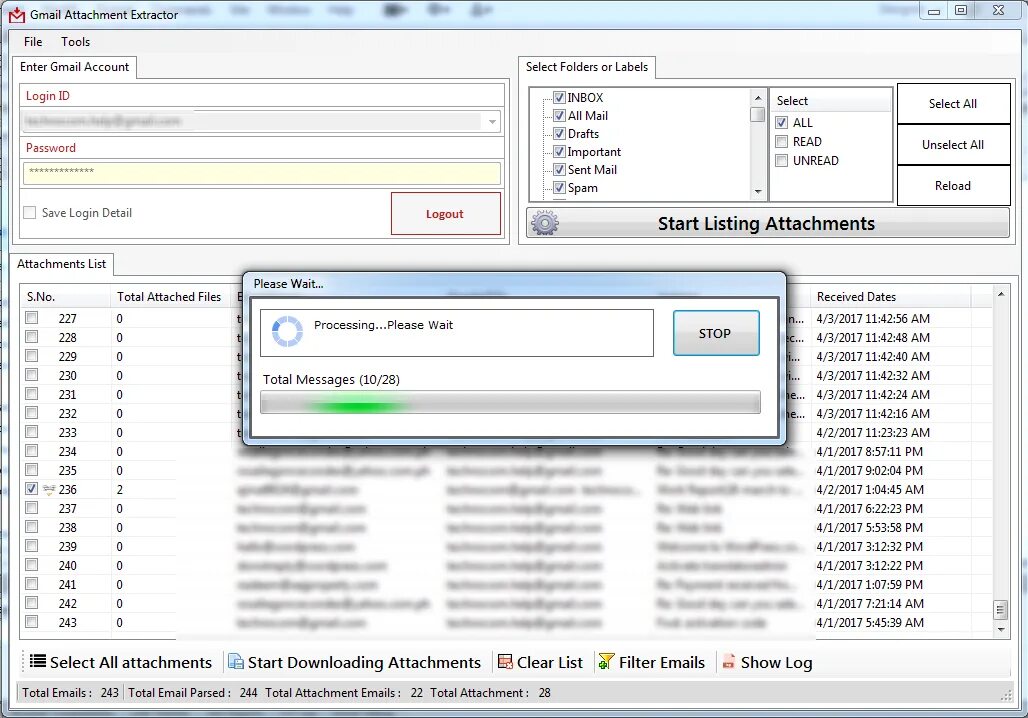Click Show Log toolbar button

767,662
